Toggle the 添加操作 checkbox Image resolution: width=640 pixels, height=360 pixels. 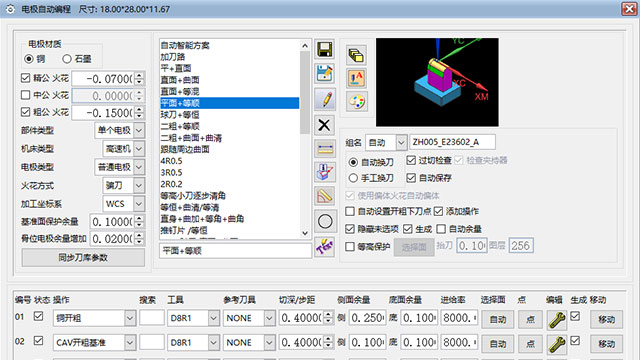(x=438, y=211)
